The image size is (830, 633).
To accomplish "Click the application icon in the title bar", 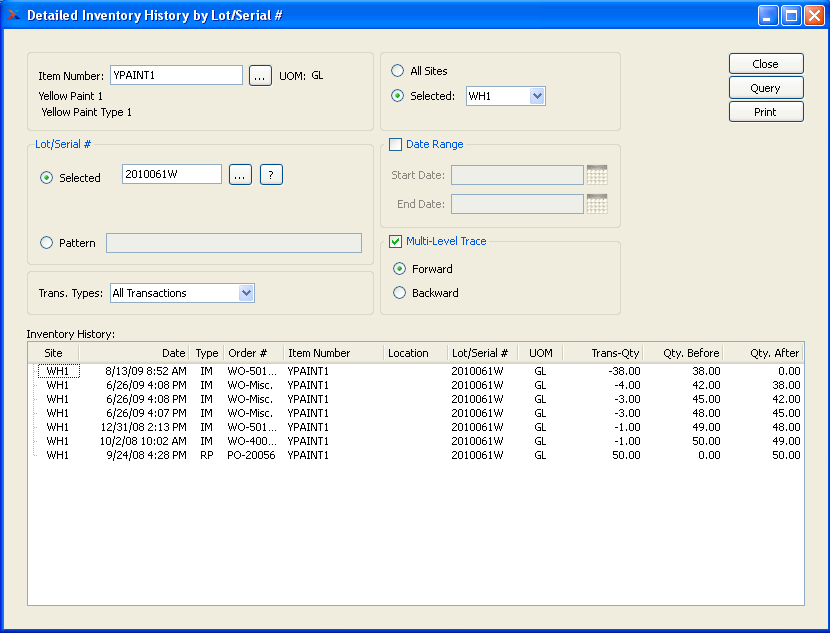I will tap(14, 15).
